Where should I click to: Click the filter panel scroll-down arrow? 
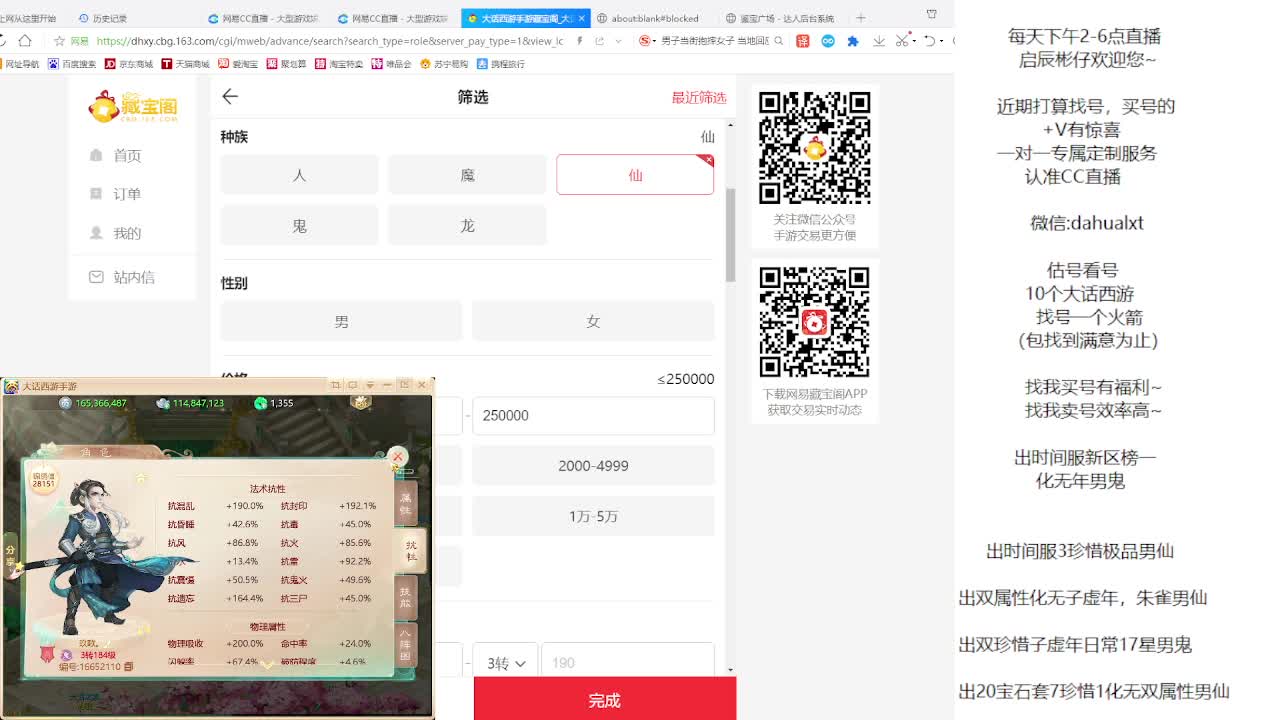(x=731, y=669)
